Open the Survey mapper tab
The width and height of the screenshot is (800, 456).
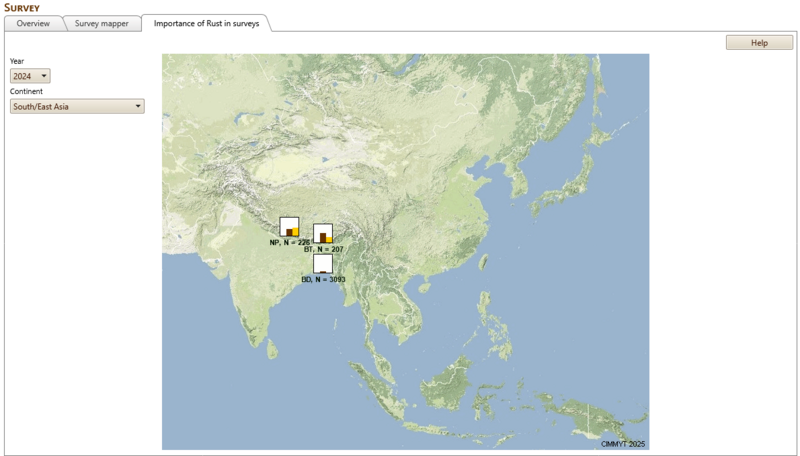coord(101,23)
